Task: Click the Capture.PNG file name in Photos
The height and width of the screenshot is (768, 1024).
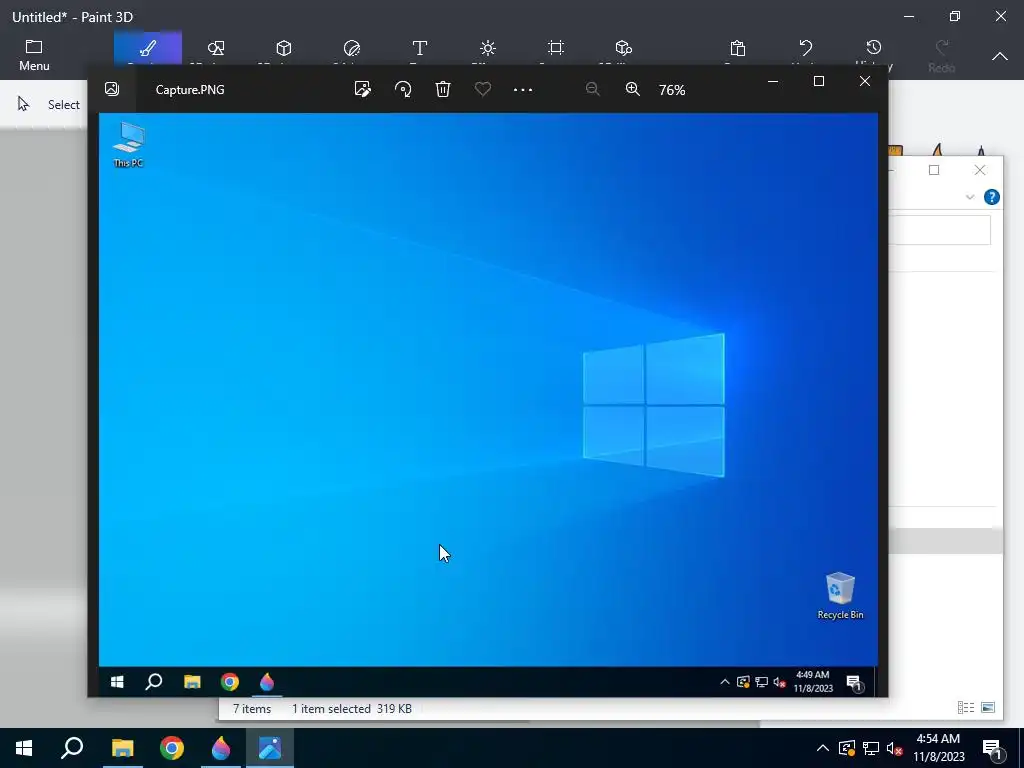Action: [x=190, y=89]
